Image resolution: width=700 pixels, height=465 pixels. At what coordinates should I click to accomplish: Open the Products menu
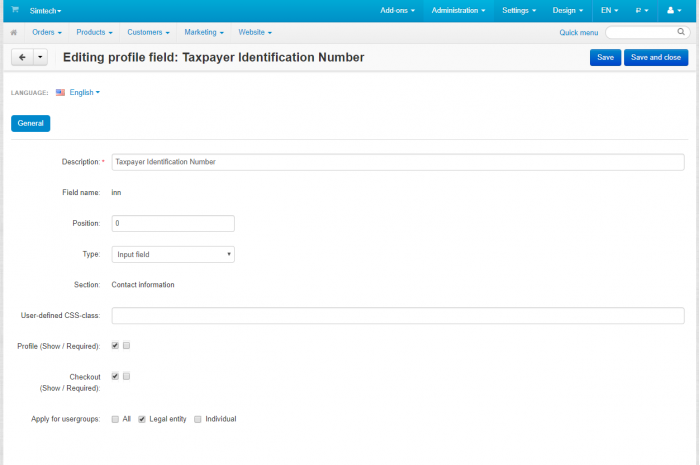pyautogui.click(x=94, y=32)
